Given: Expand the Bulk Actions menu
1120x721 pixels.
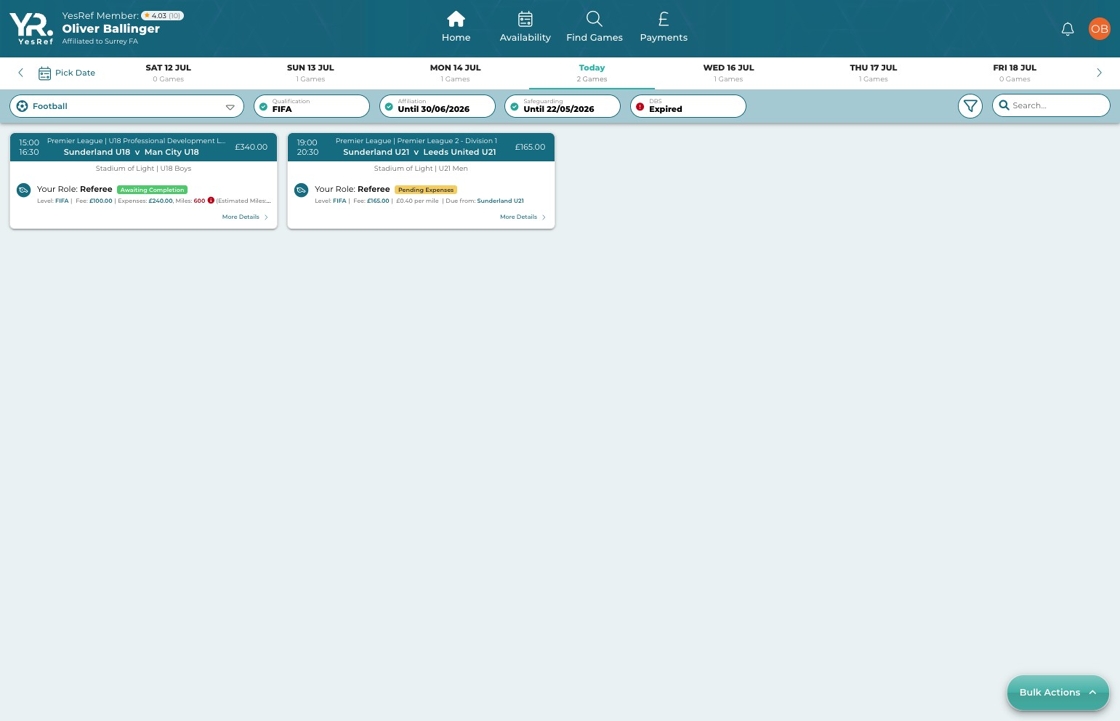Looking at the screenshot, I should click(x=1058, y=692).
